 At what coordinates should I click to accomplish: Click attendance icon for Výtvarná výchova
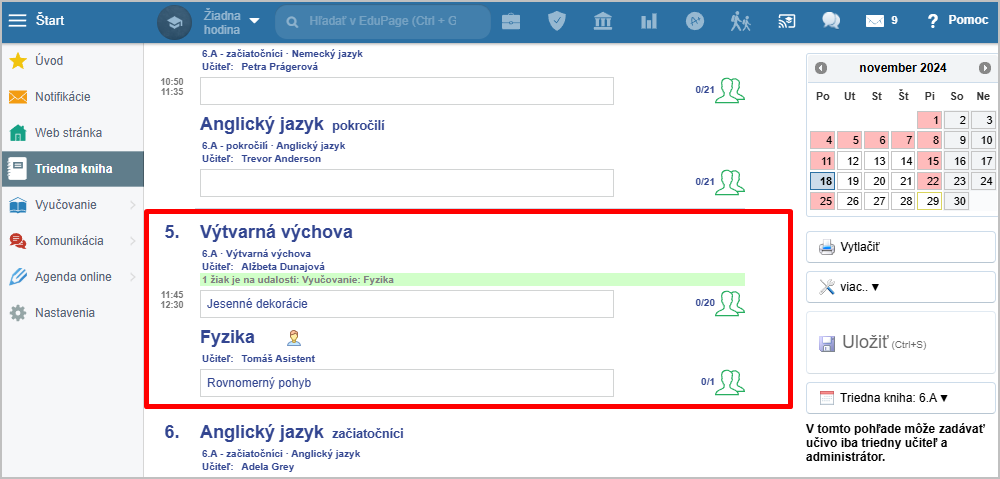click(x=730, y=303)
